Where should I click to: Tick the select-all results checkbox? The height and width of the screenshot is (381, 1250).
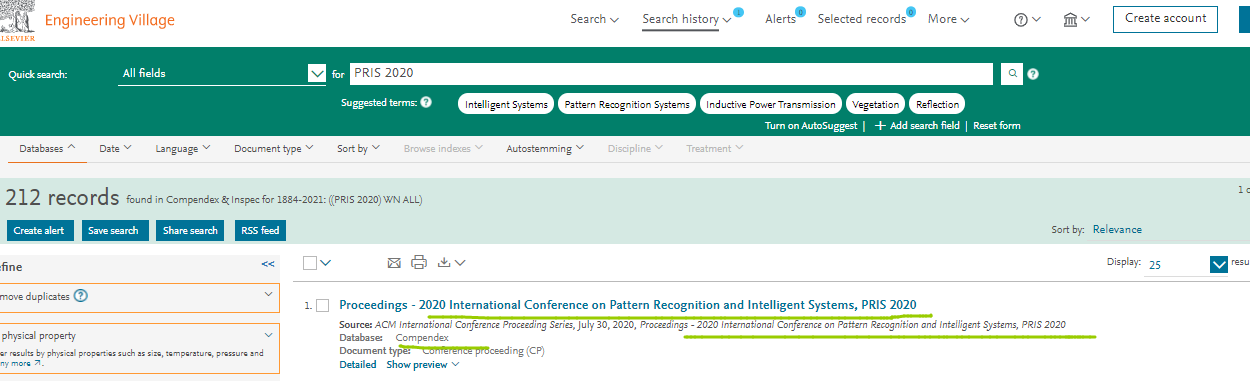pos(310,263)
